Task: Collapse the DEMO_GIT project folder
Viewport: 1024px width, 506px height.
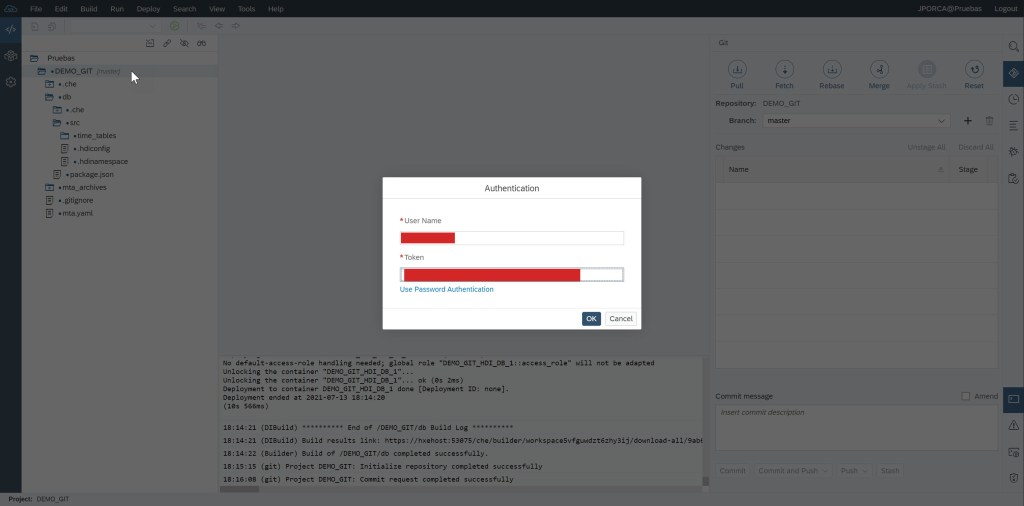Action: click(x=42, y=71)
